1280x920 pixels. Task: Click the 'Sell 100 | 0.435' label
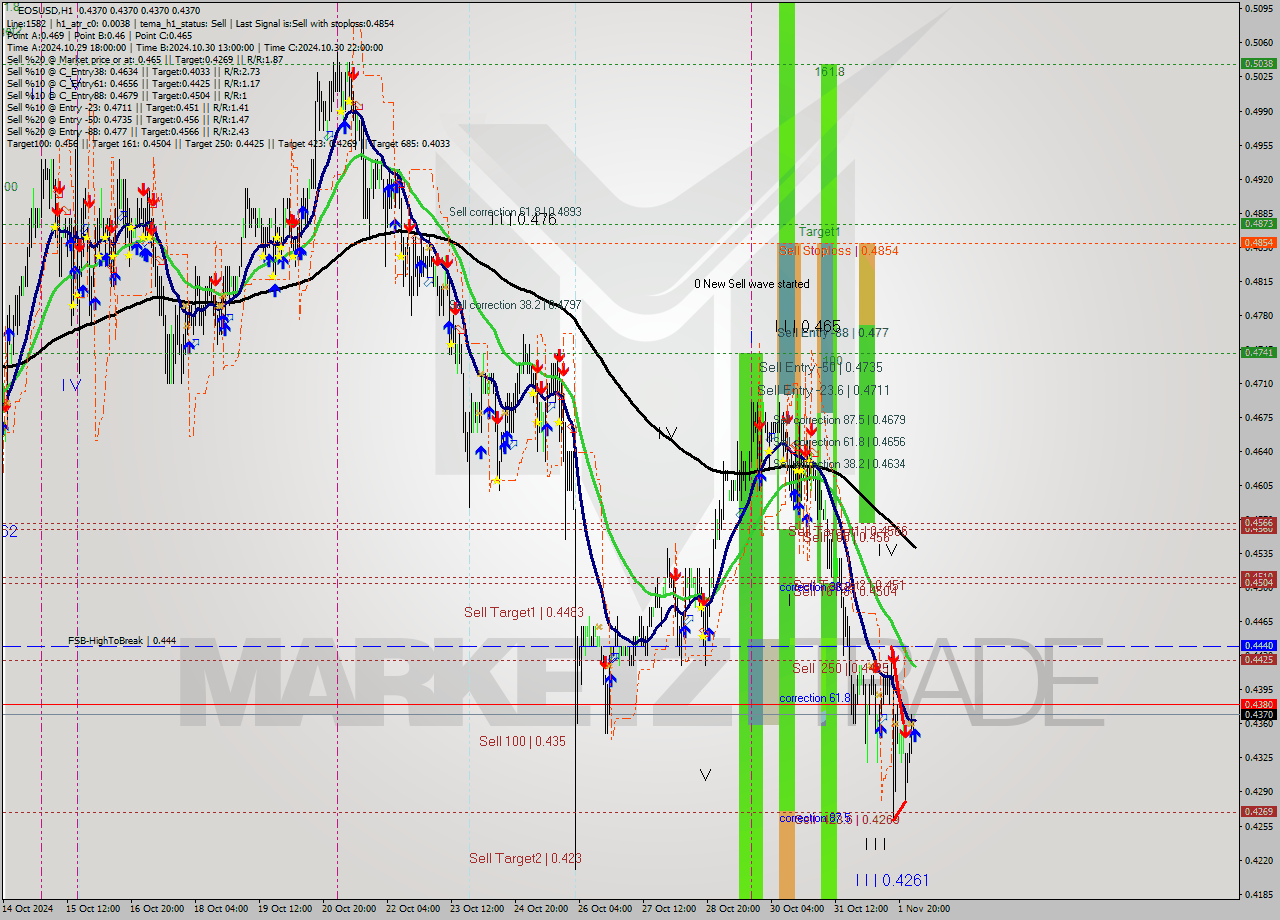point(522,741)
